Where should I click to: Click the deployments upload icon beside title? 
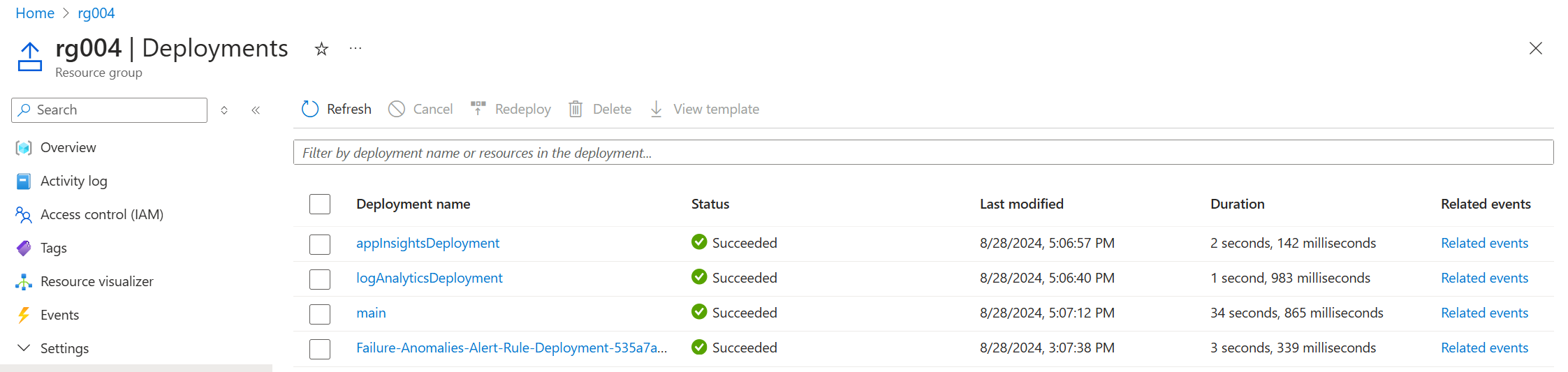tap(30, 57)
